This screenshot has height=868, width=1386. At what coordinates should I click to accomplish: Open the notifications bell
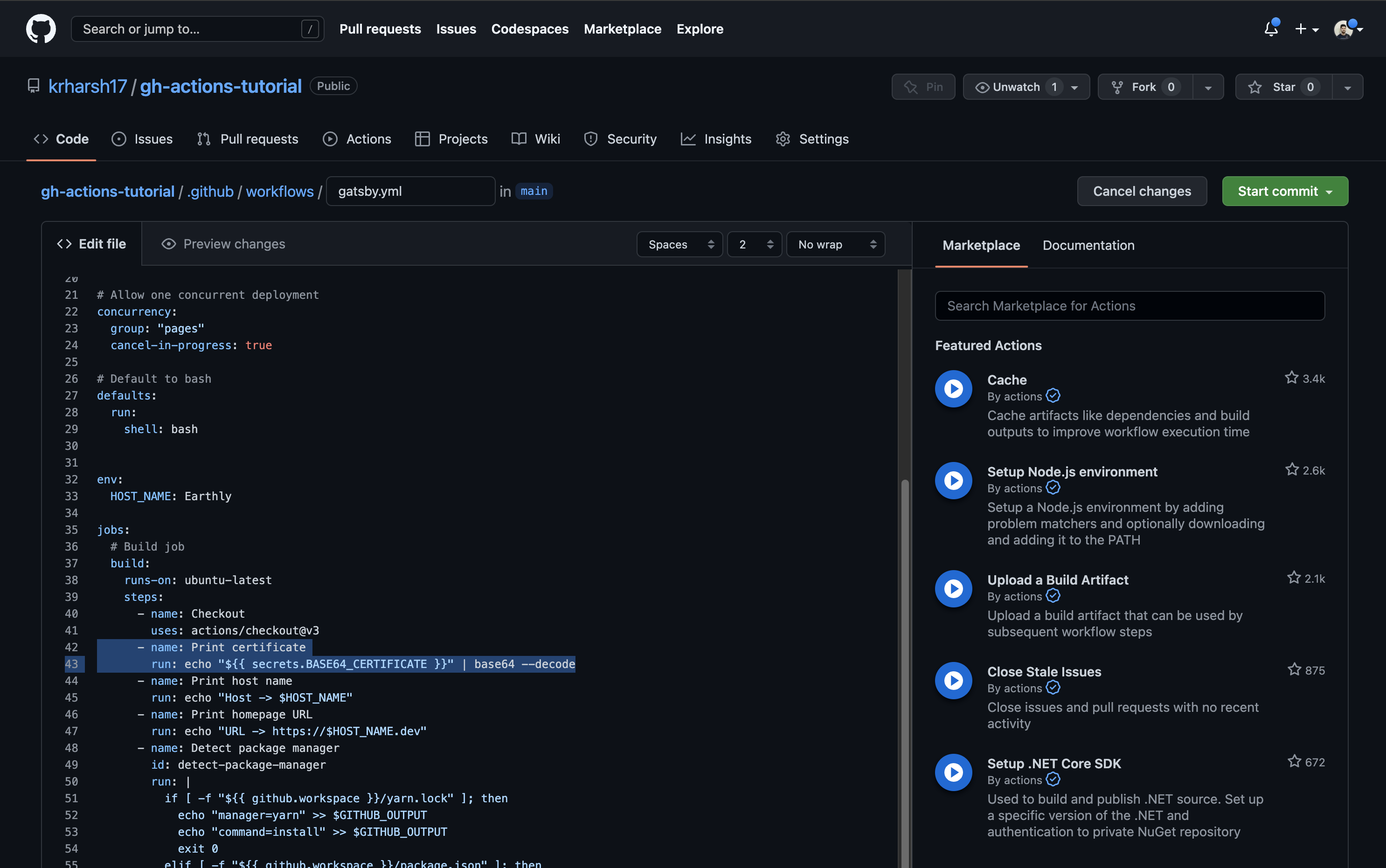[1271, 29]
